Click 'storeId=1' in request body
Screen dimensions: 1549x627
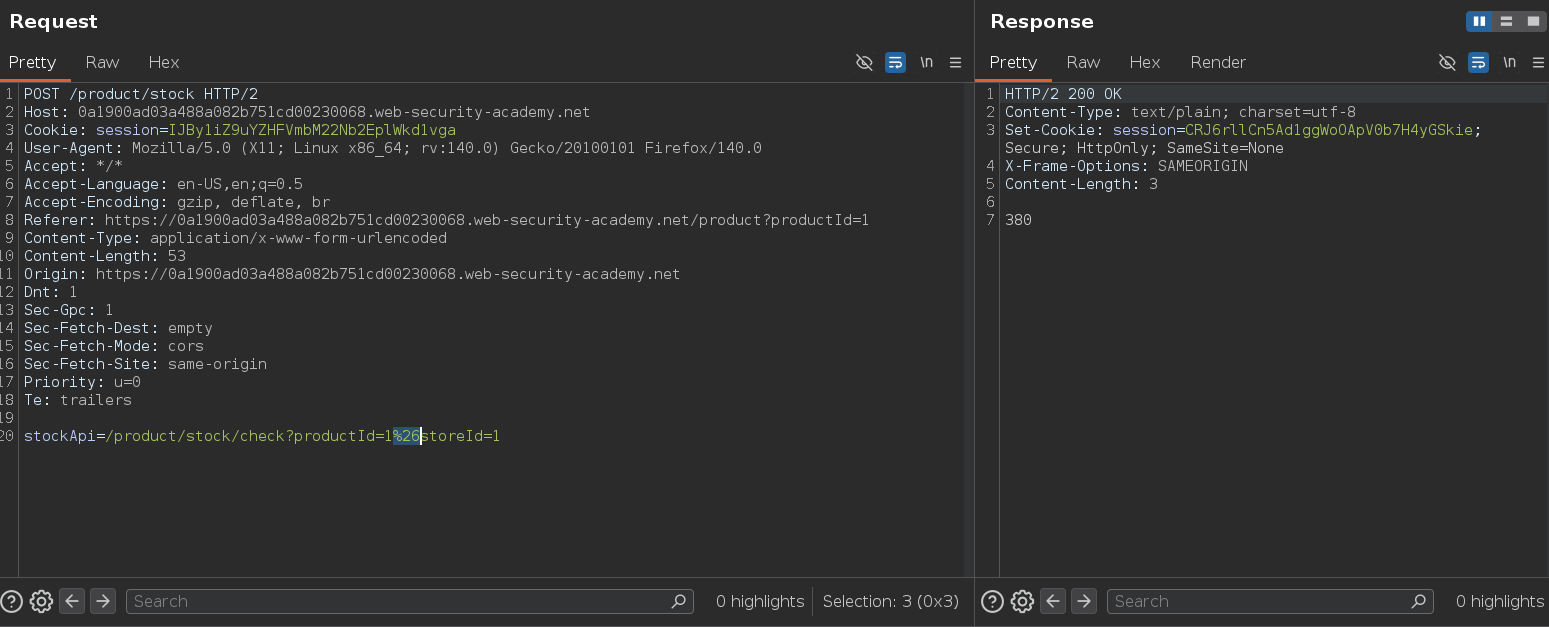[x=460, y=436]
